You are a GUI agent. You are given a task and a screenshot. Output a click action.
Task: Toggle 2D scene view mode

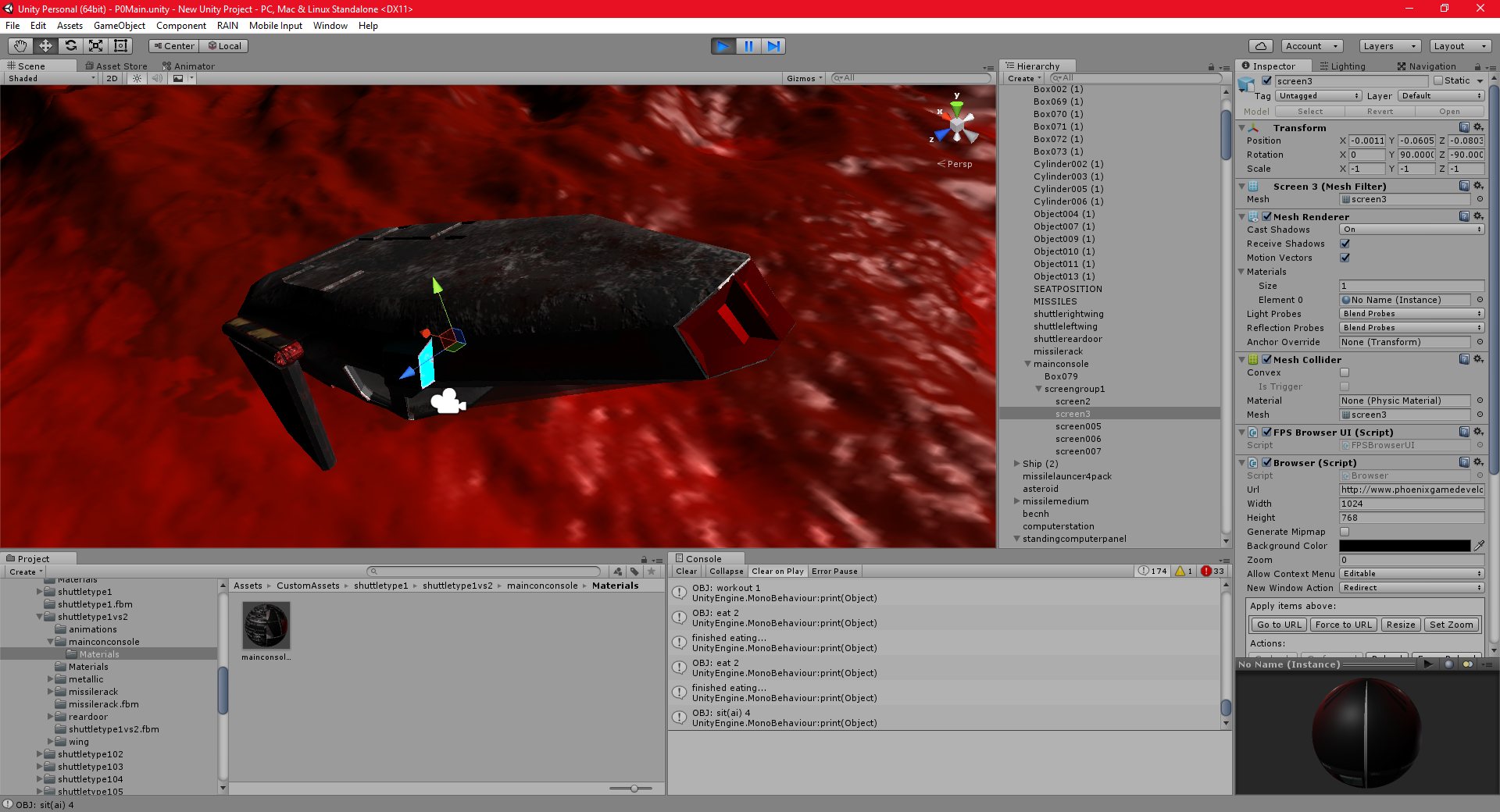pyautogui.click(x=112, y=78)
